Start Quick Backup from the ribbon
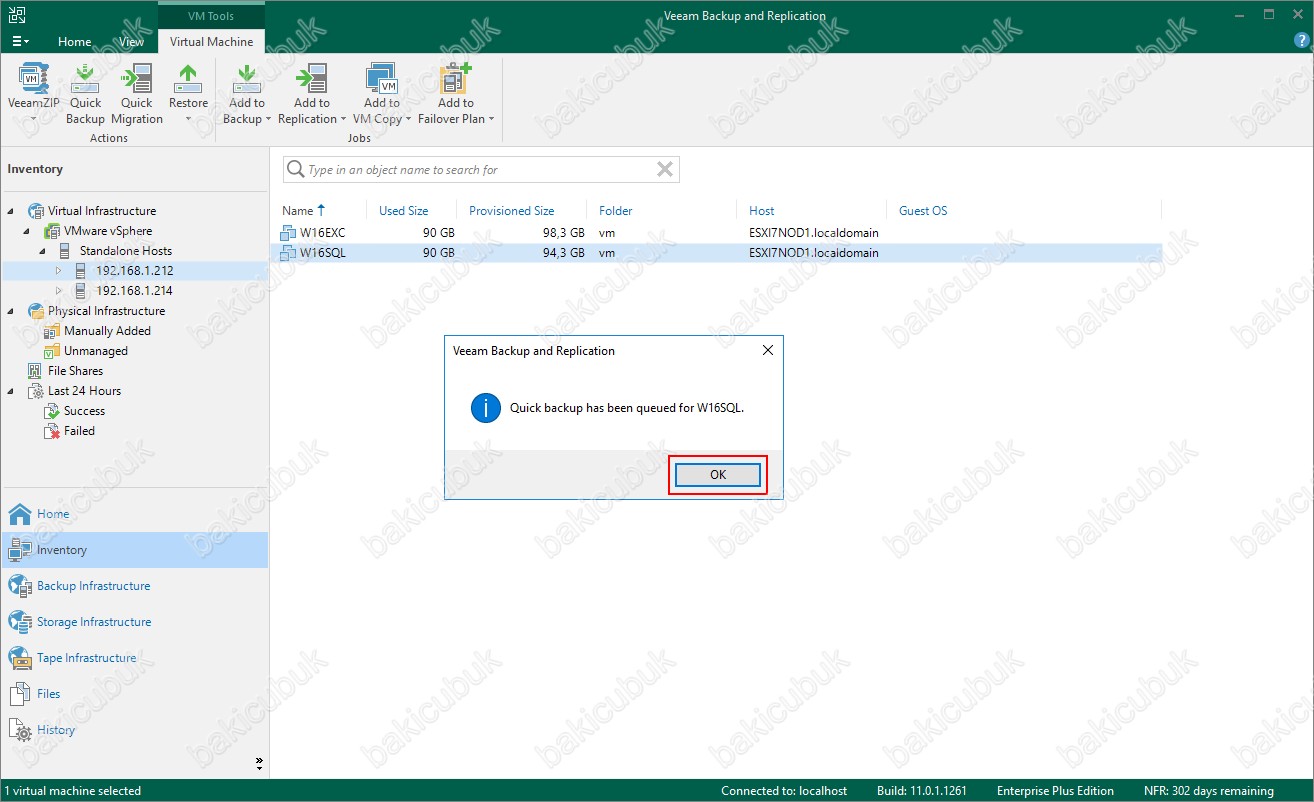 85,92
